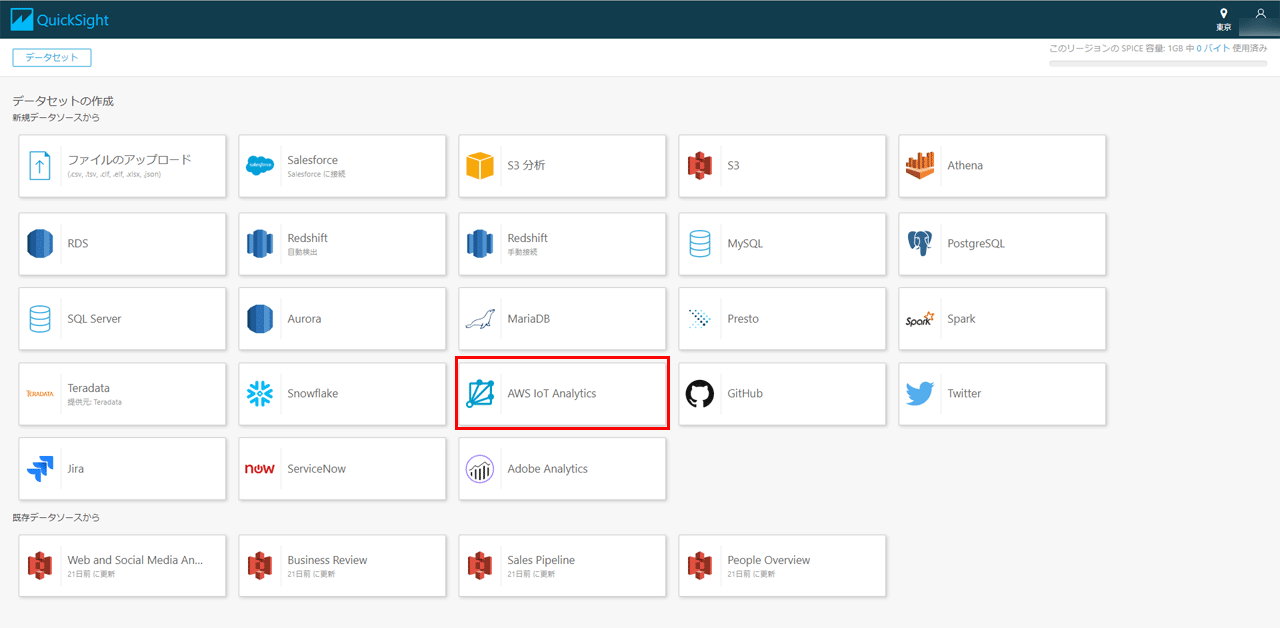Screen dimensions: 1280x628
Task: Click the SPICE capacity progress bar
Action: [1158, 63]
